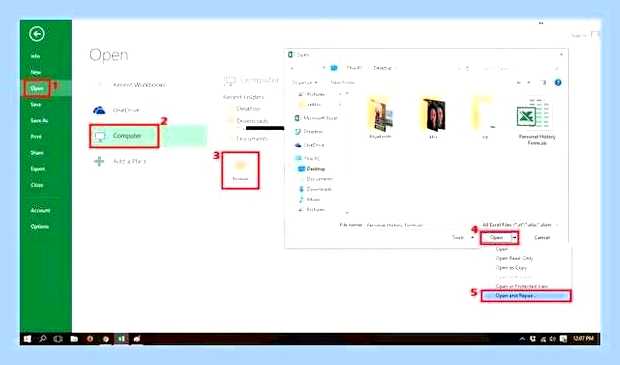
Task: Click the Windows Start button
Action: (27, 339)
